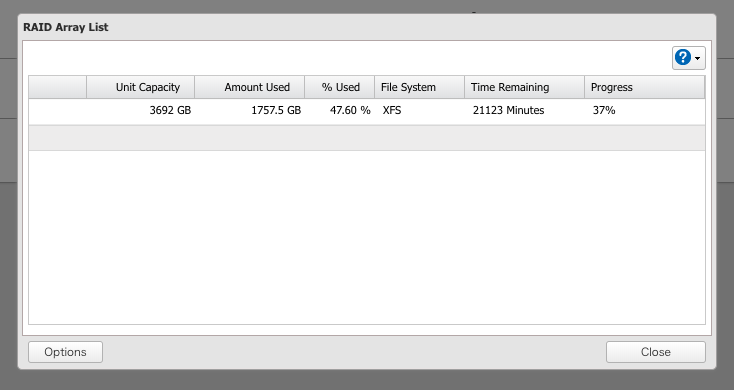This screenshot has height=390, width=734.
Task: Click the blank first column header
Action: pos(58,87)
